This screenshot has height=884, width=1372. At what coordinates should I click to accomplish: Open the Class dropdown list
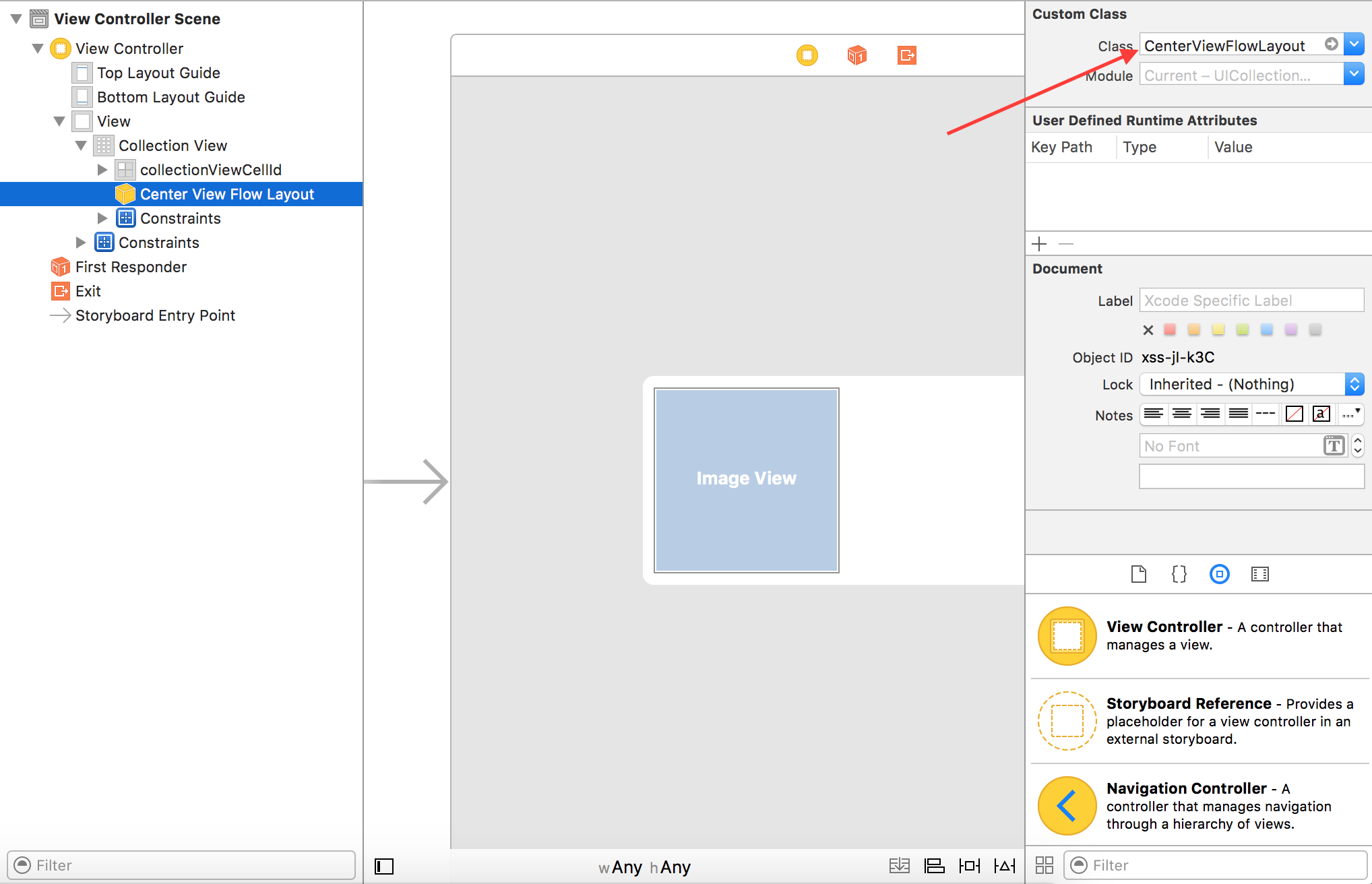coord(1354,44)
